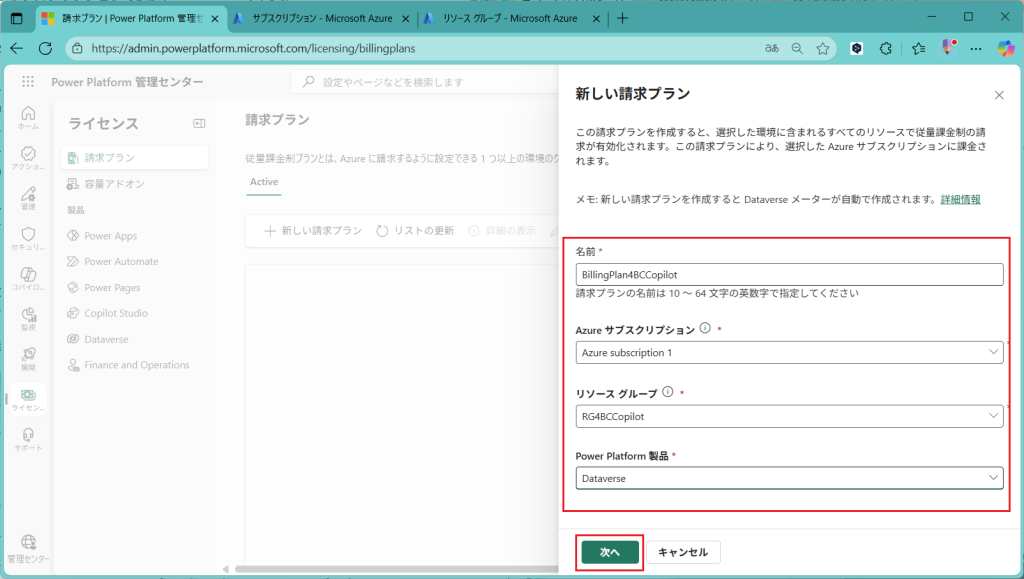Click 詳細の表示 toolbar button
This screenshot has height=579, width=1024.
point(502,230)
